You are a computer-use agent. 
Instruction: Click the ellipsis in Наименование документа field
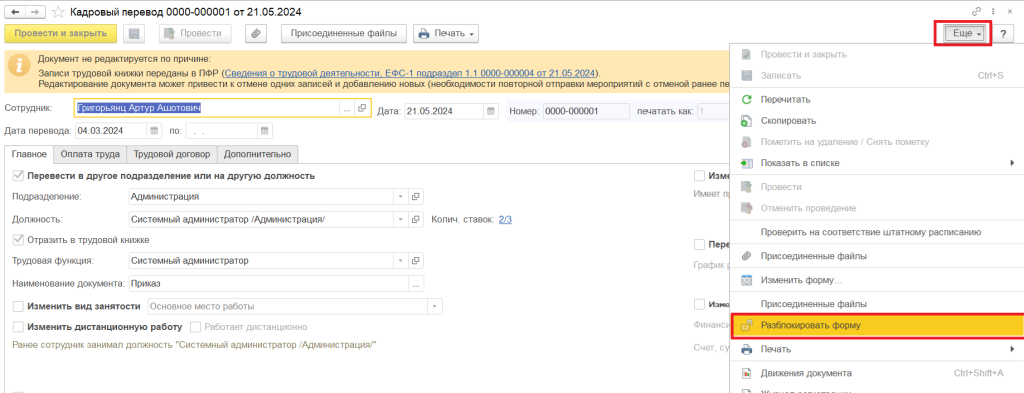coord(415,284)
